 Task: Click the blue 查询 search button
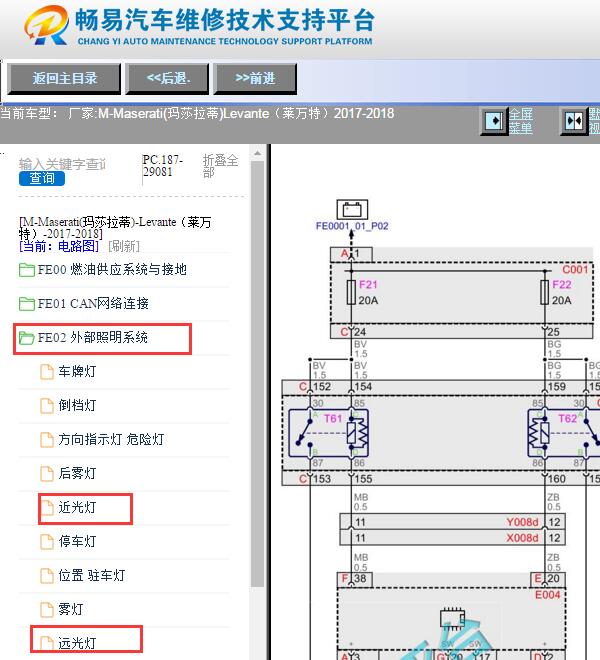click(42, 178)
